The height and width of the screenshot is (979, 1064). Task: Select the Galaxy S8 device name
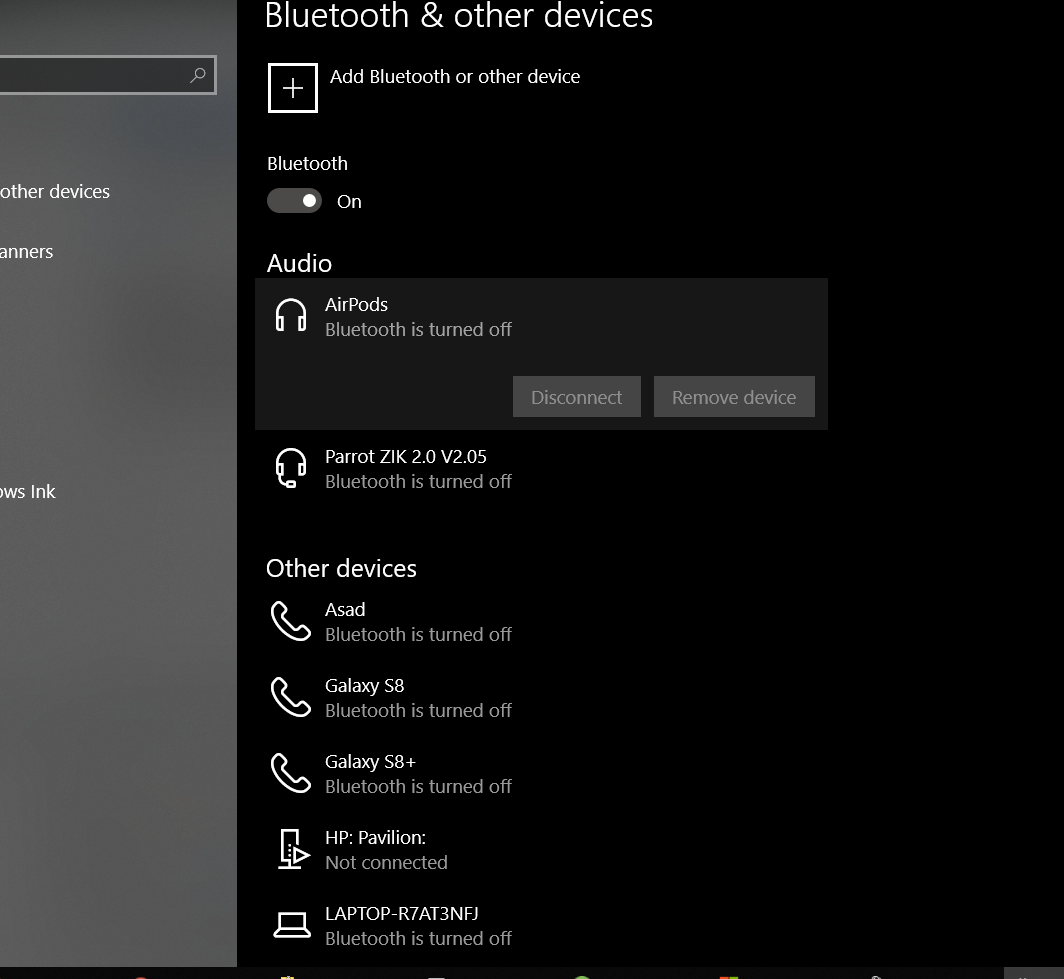[364, 686]
